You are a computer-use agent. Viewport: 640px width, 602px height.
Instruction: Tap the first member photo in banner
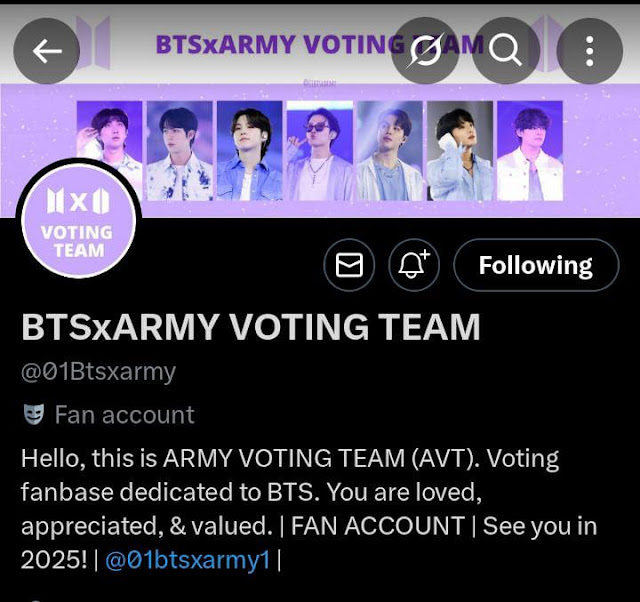(109, 151)
